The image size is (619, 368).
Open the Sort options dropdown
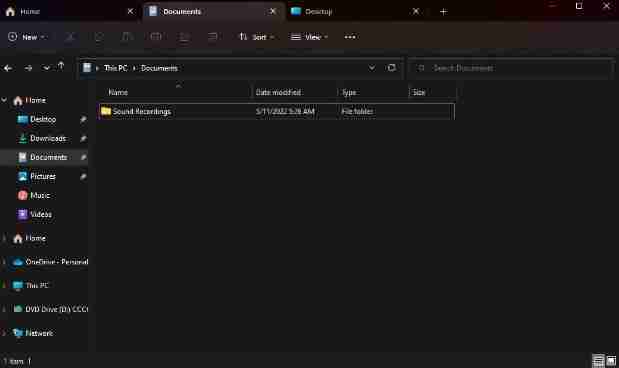[257, 37]
